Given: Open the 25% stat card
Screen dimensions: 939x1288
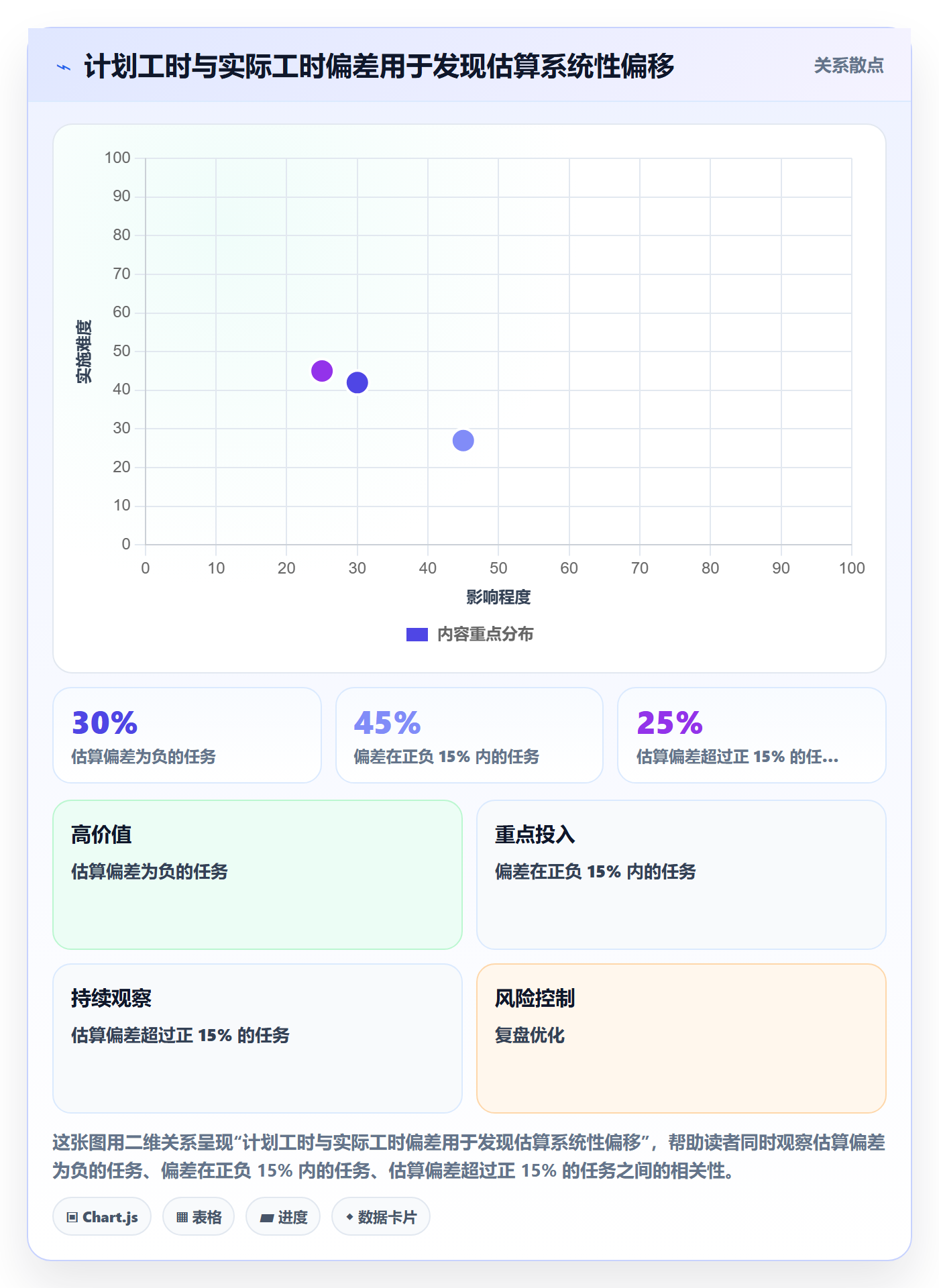Looking at the screenshot, I should coord(752,735).
